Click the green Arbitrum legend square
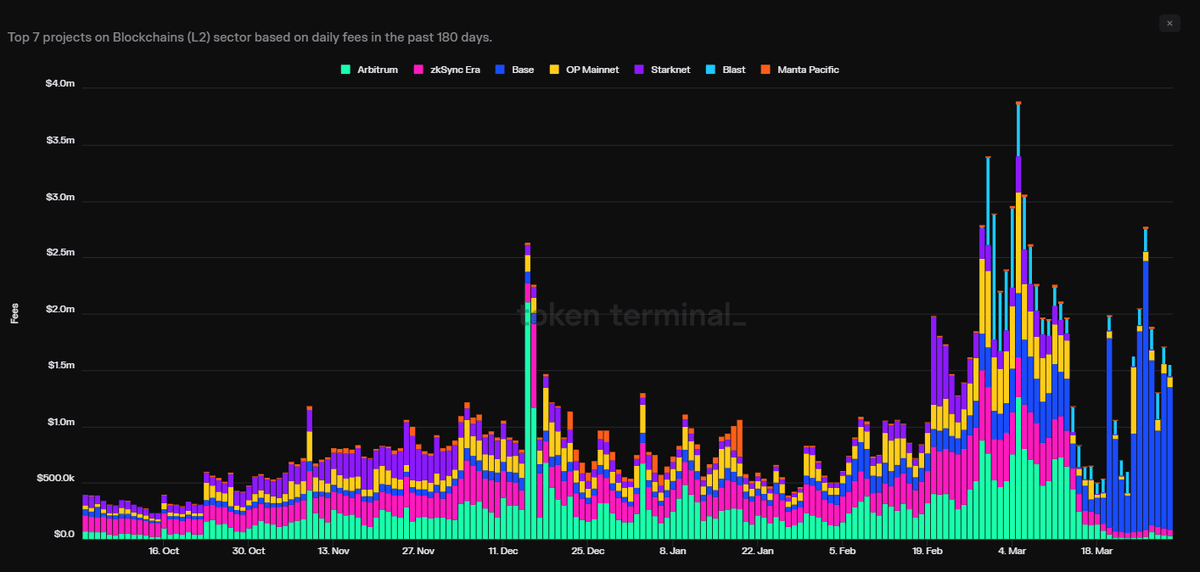Screen dimensions: 1200x572 346,70
